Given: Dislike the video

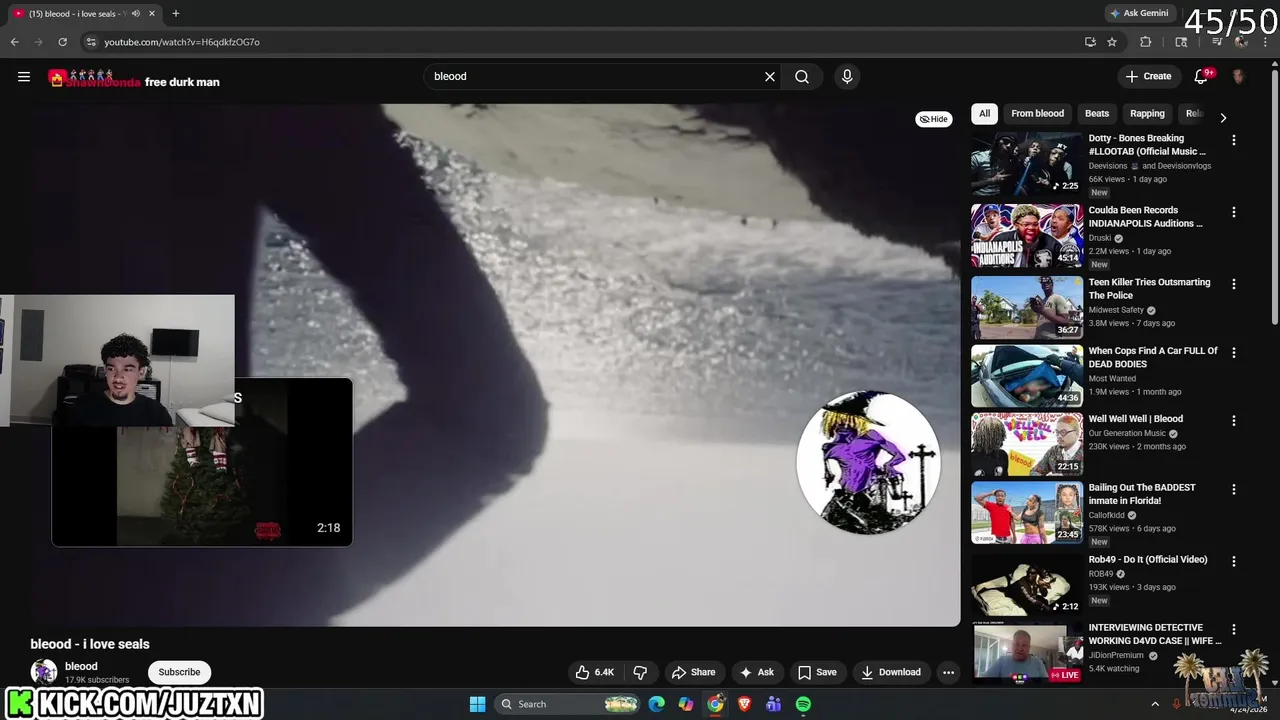Looking at the screenshot, I should click(x=640, y=672).
